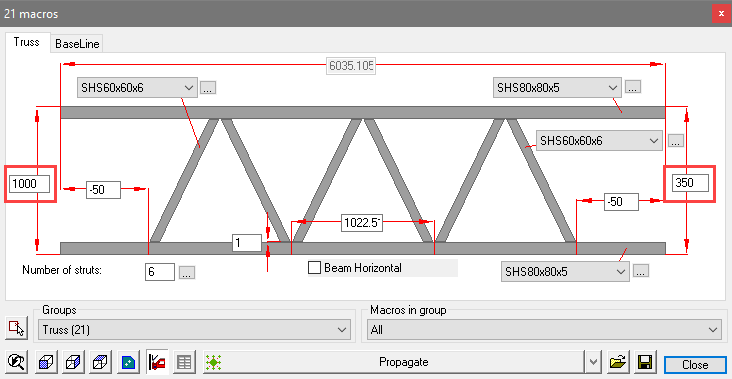732x379 pixels.
Task: Click the Close button
Action: 695,365
